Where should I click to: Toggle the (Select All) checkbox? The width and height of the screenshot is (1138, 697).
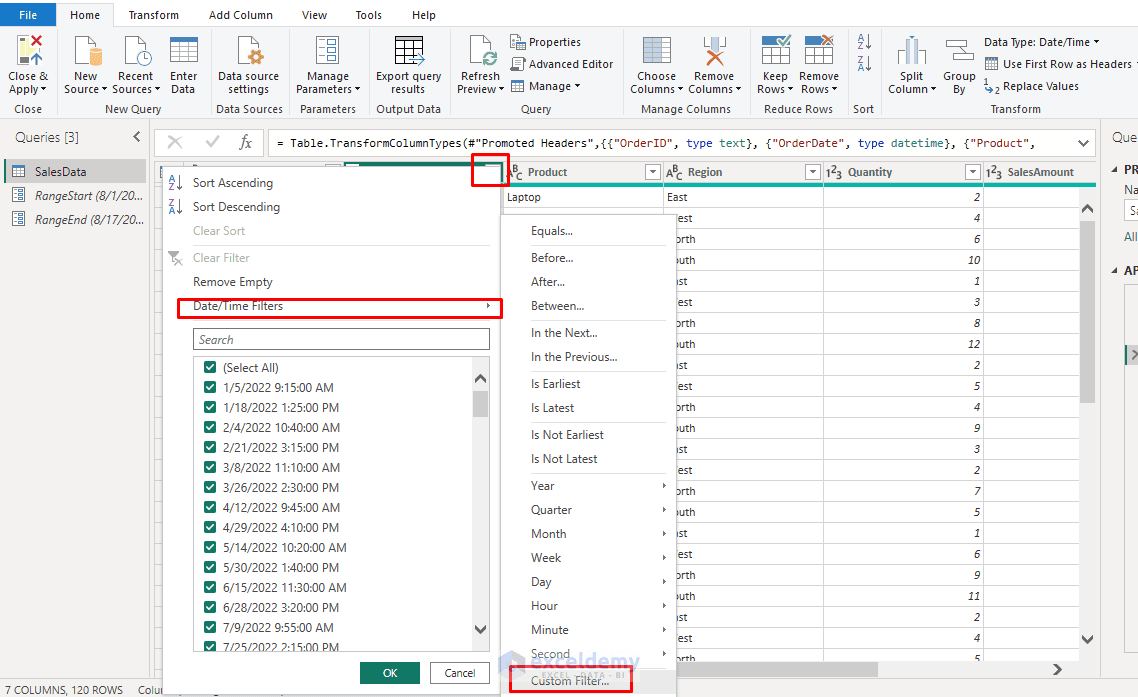pos(210,367)
